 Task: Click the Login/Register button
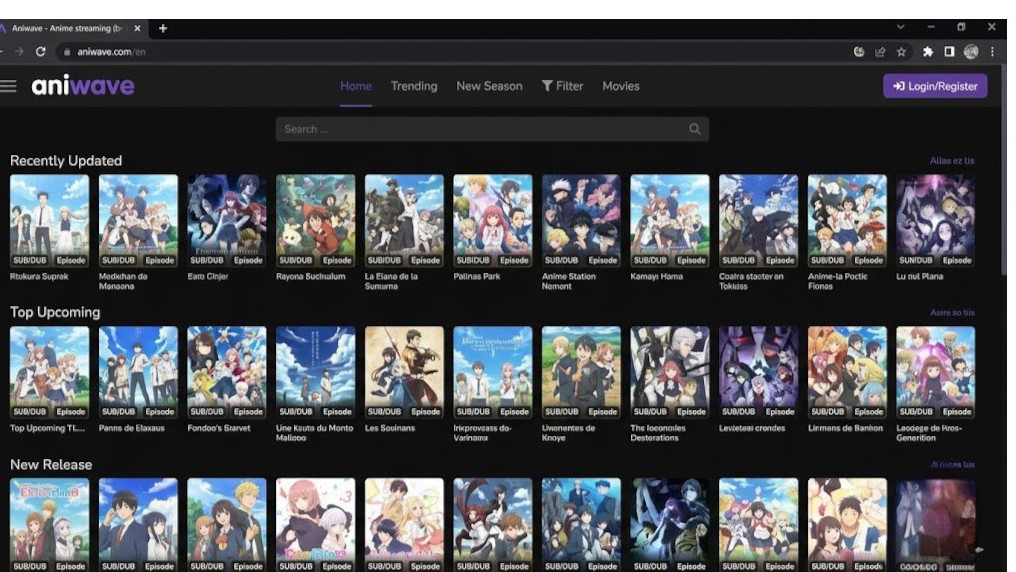(x=935, y=86)
